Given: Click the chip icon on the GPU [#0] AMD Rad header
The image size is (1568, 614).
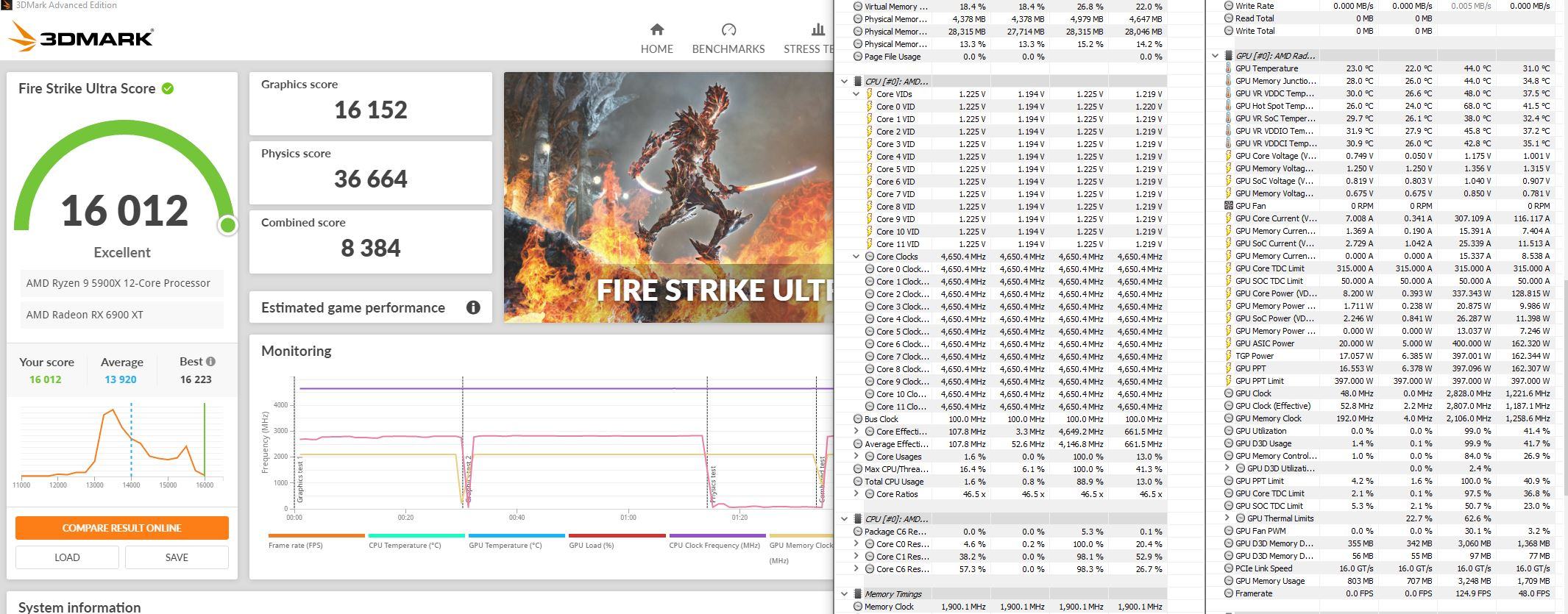Looking at the screenshot, I should (x=1228, y=56).
